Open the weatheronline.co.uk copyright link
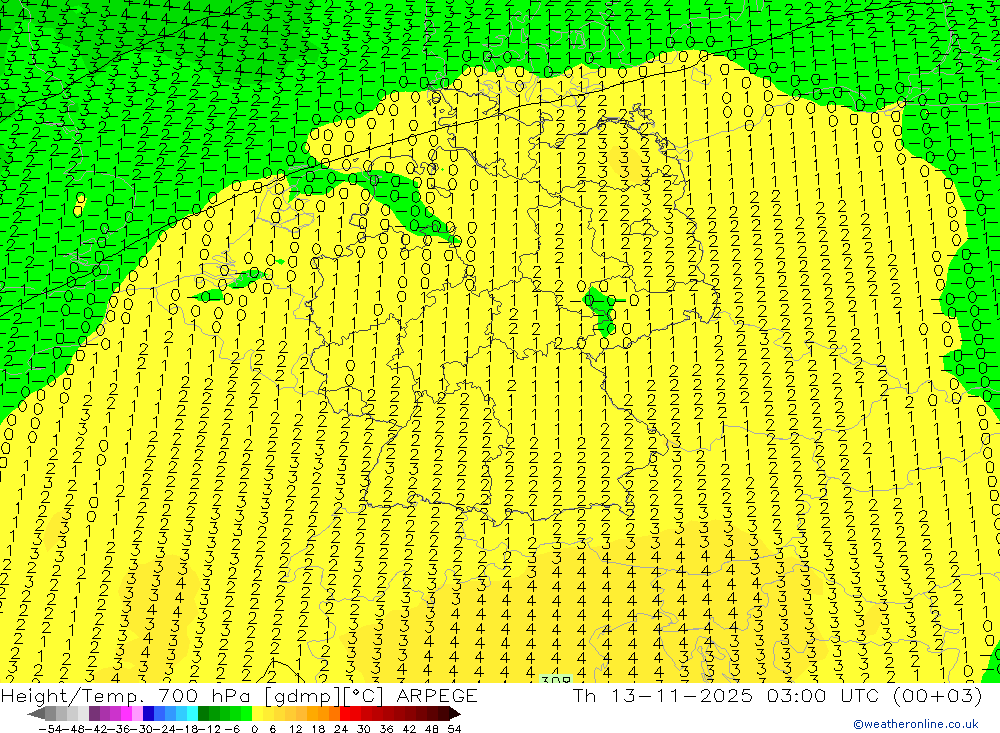Screen dimensions: 1000x733 click(x=915, y=724)
